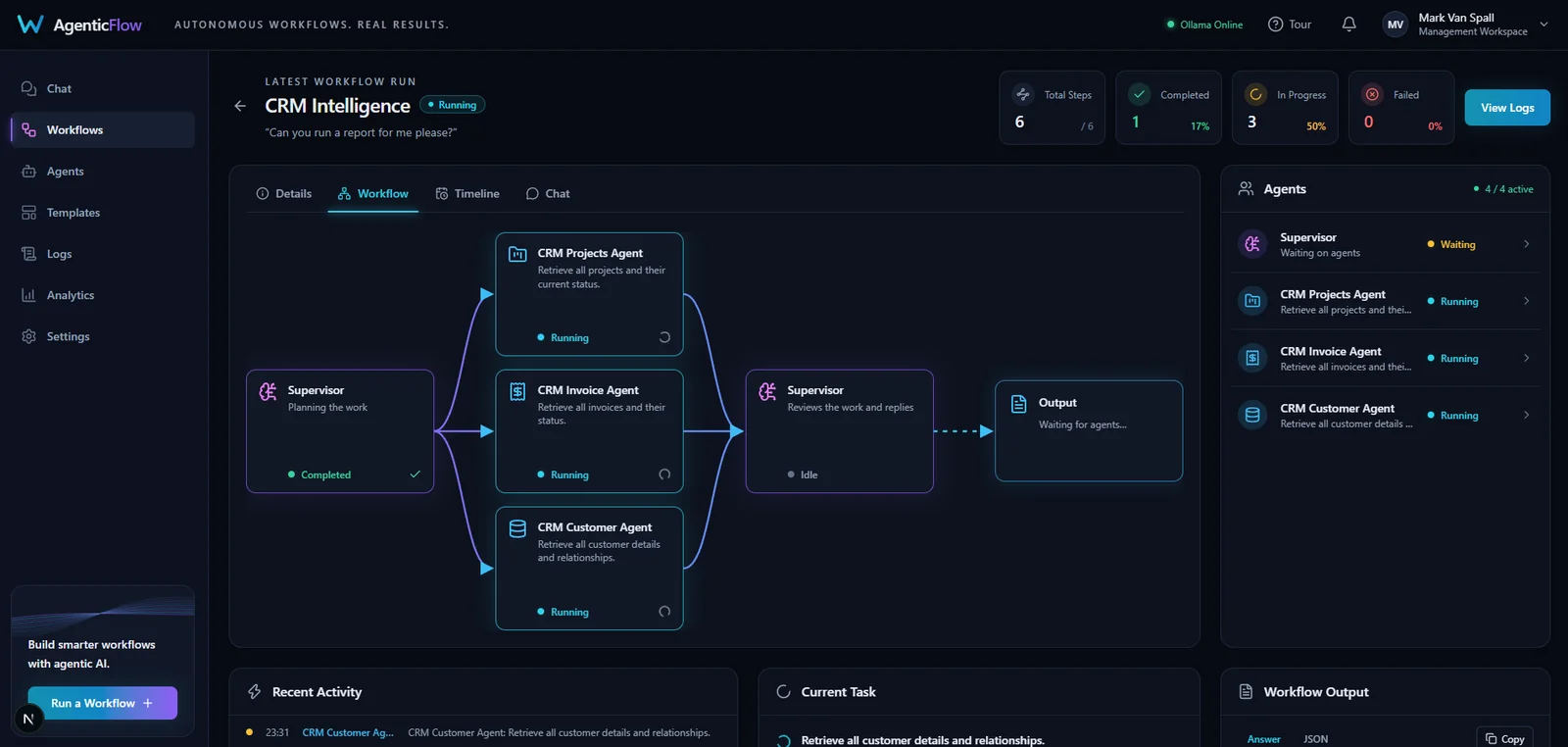Click the AgenticFlow logo icon
This screenshot has width=1568, height=747.
30,25
